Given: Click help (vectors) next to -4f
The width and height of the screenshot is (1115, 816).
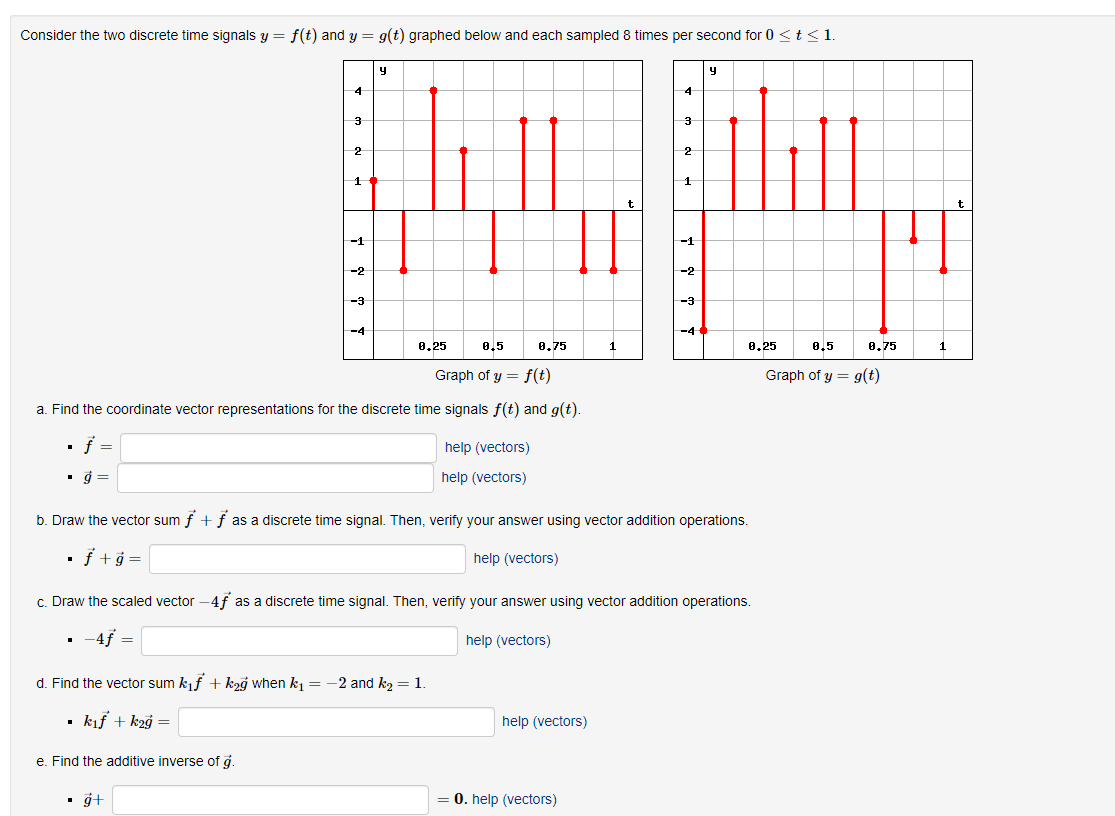Looking at the screenshot, I should click(x=507, y=640).
